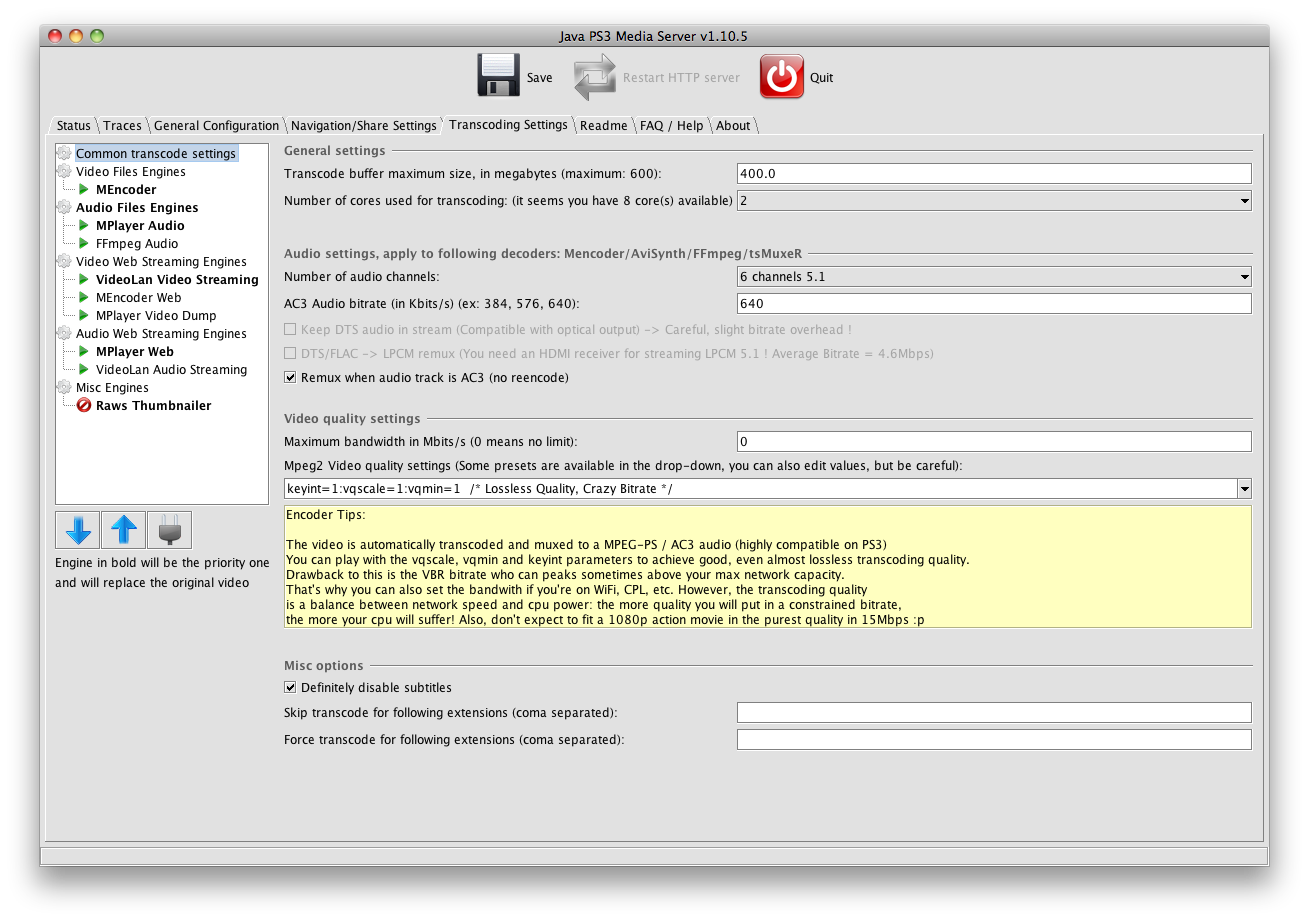The width and height of the screenshot is (1309, 921).
Task: Move engine up with blue up arrow
Action: click(x=123, y=529)
